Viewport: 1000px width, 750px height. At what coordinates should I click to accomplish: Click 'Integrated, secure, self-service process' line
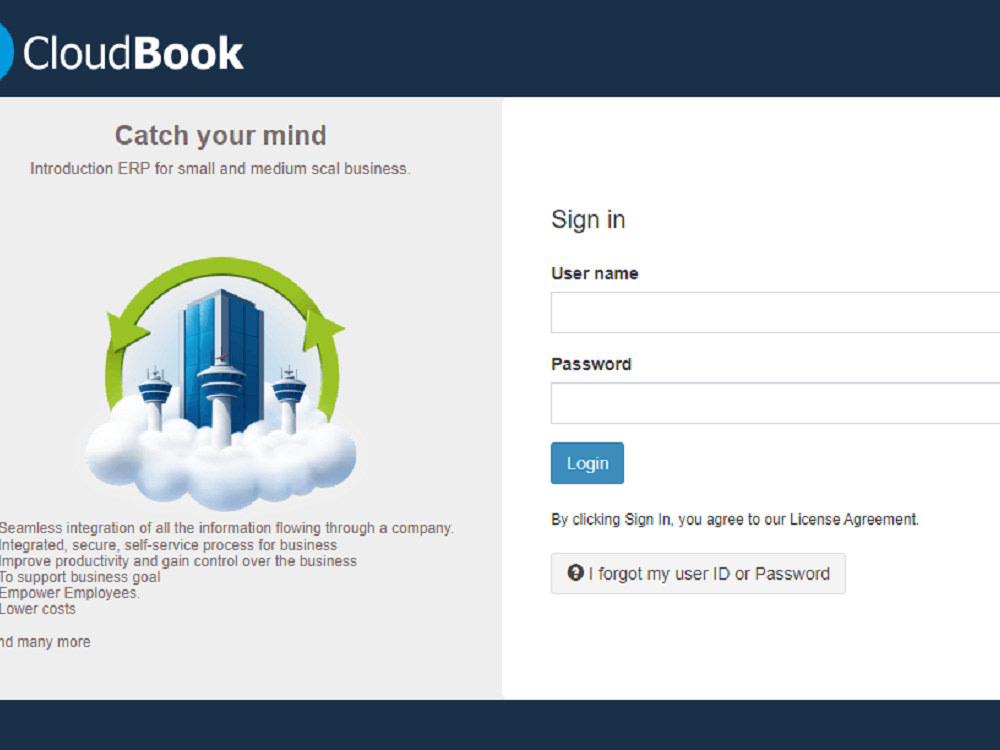click(168, 545)
